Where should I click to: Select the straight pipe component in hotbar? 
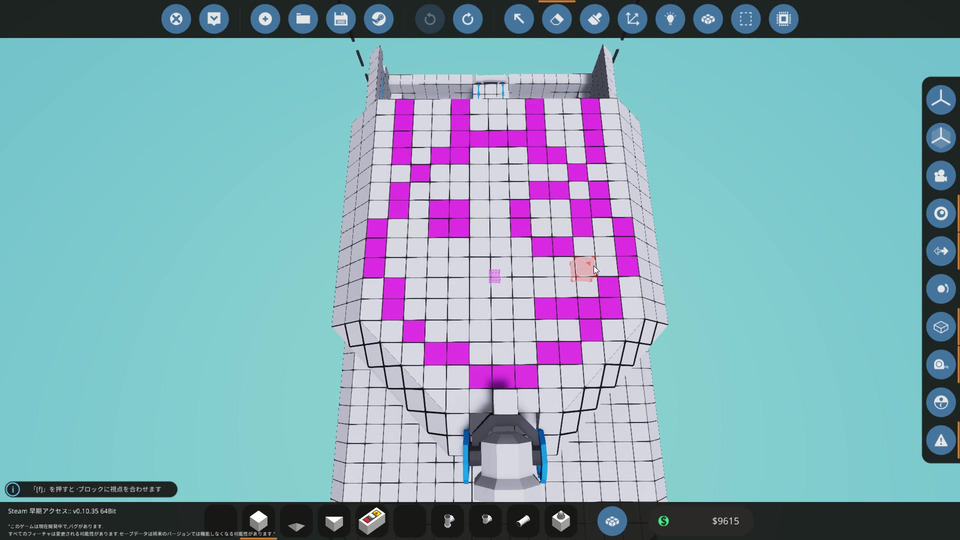click(x=523, y=521)
